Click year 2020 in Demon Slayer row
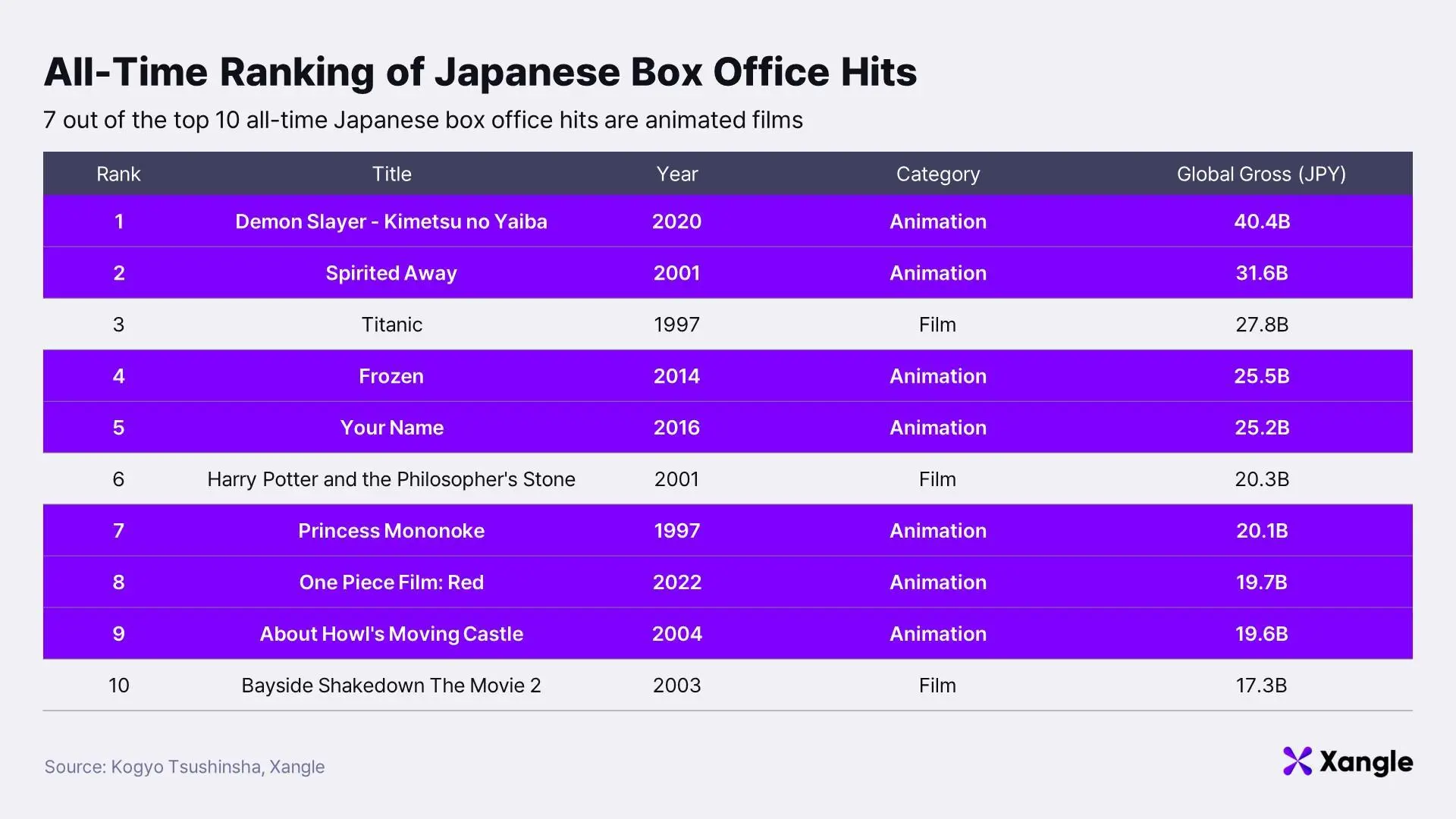Viewport: 1456px width, 819px height. pyautogui.click(x=677, y=221)
